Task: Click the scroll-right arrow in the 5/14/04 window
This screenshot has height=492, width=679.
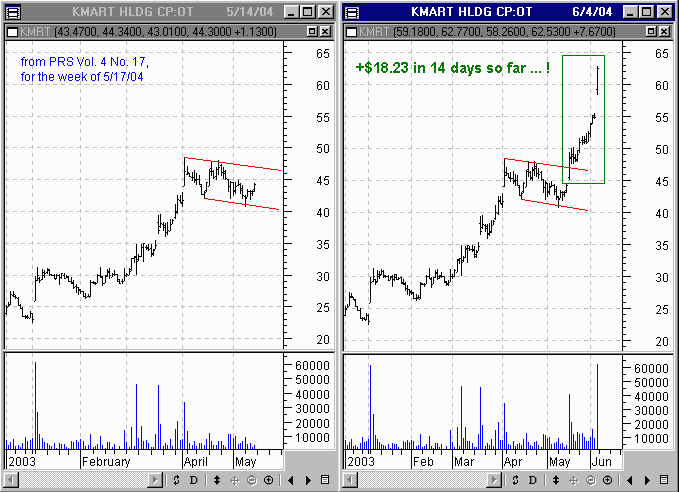Action: pos(155,480)
